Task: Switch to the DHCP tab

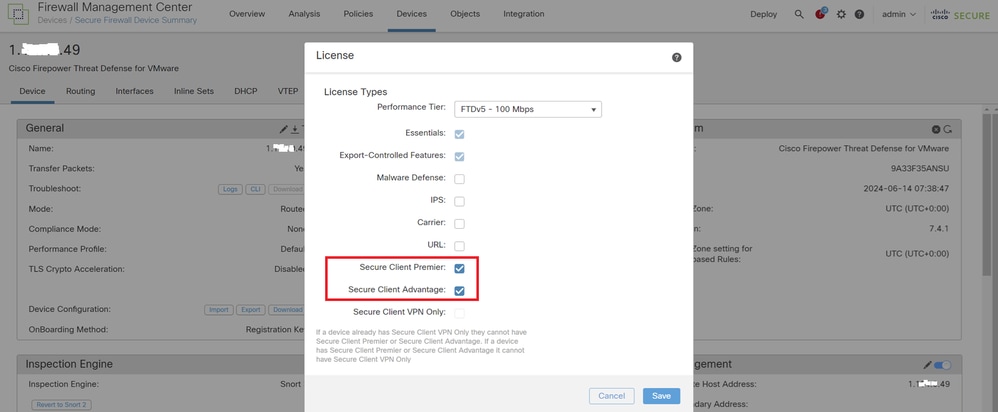Action: coord(246,91)
